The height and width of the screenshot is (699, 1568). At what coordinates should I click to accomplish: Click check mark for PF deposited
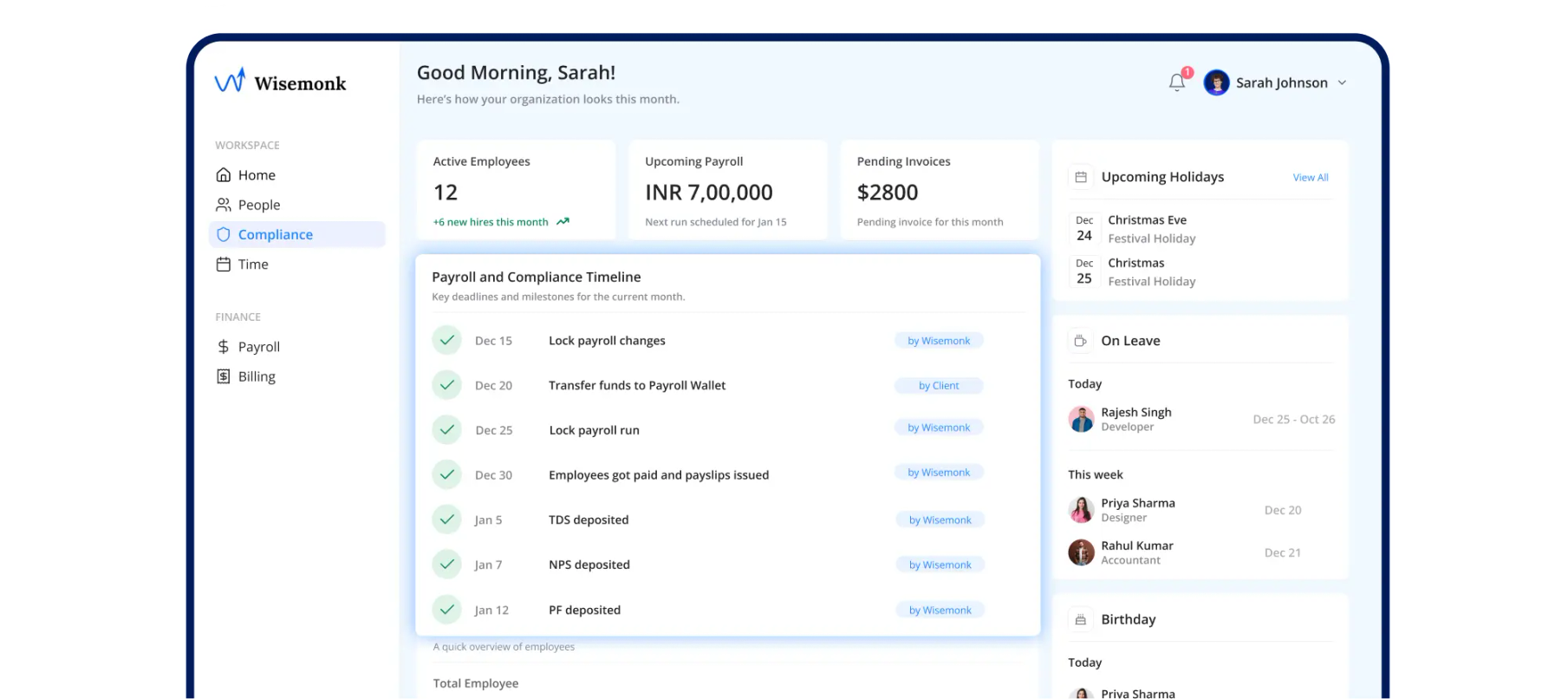[x=447, y=610]
